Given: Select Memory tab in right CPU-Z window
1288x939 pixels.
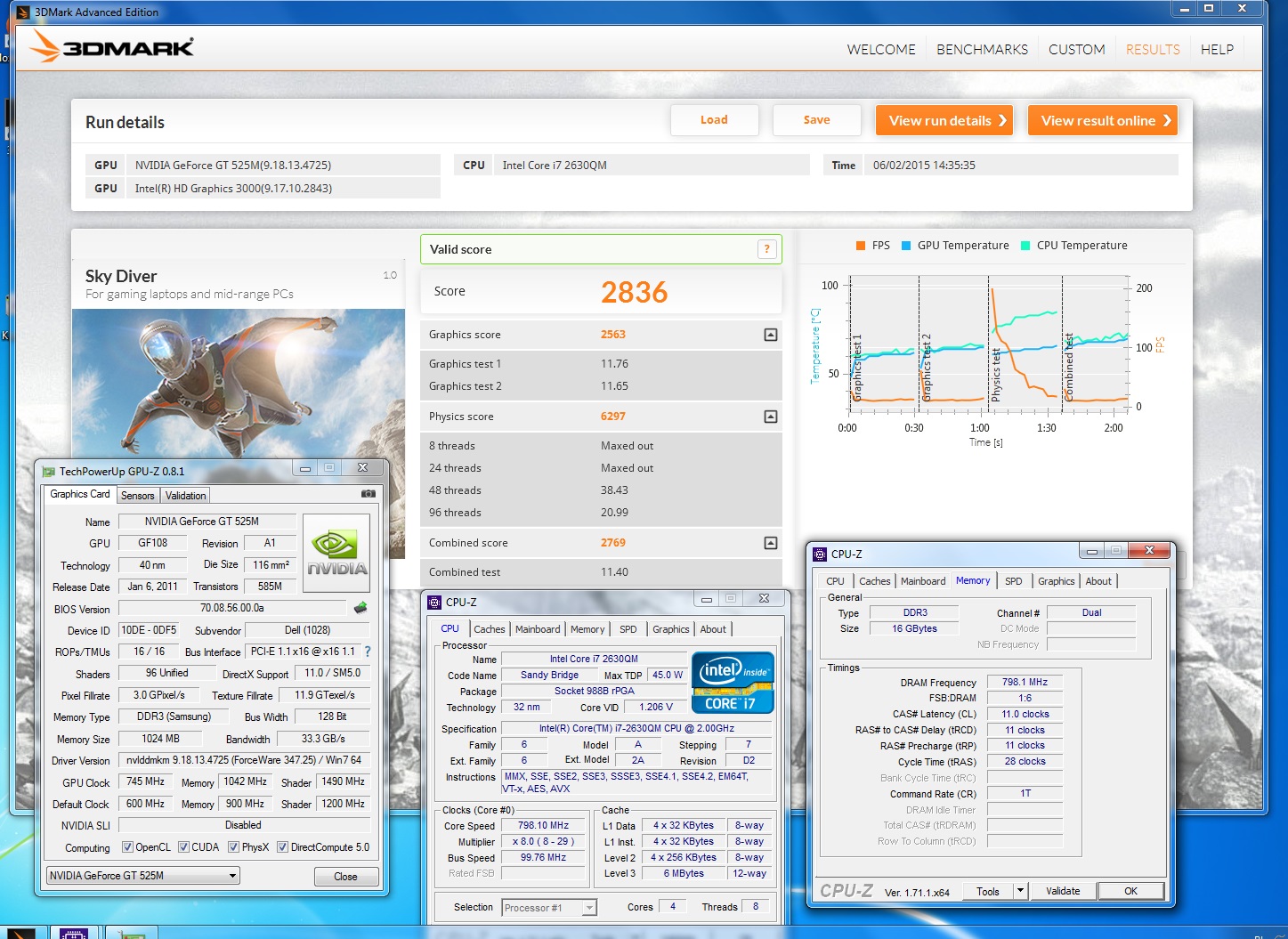Looking at the screenshot, I should (973, 580).
